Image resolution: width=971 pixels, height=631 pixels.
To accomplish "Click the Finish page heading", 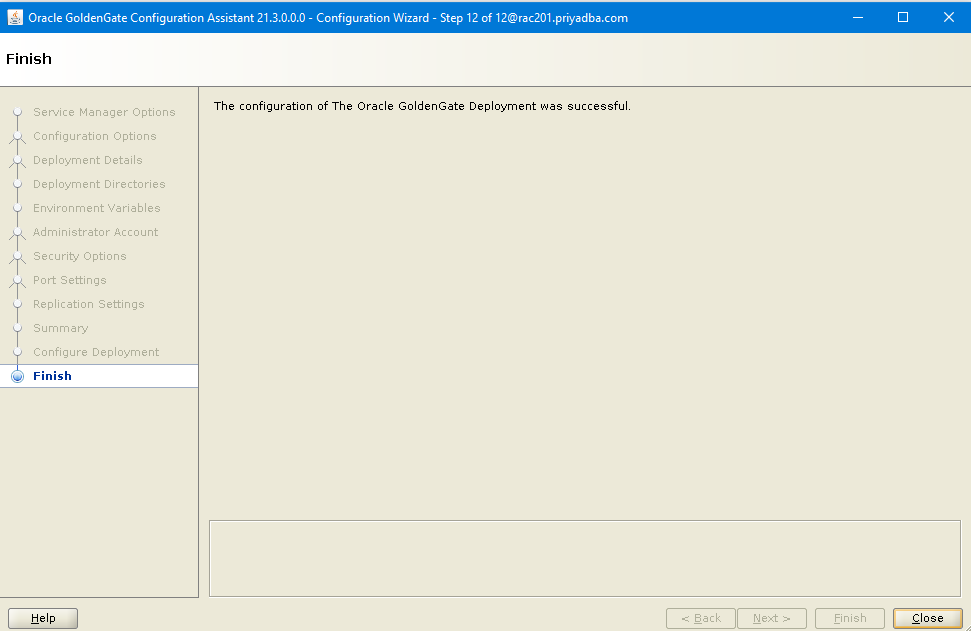I will (x=29, y=59).
